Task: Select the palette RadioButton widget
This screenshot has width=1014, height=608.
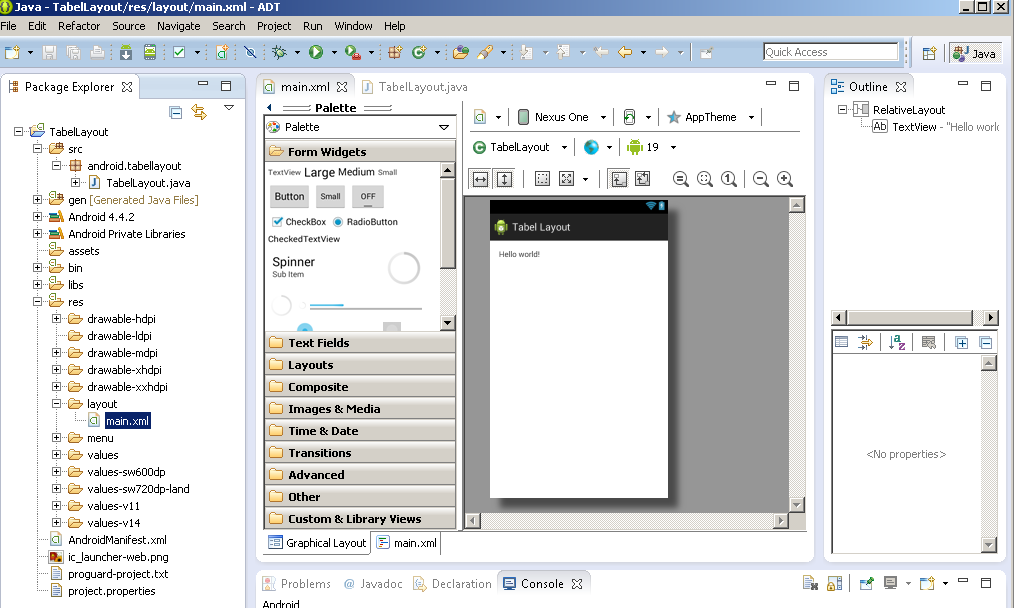Action: [365, 221]
